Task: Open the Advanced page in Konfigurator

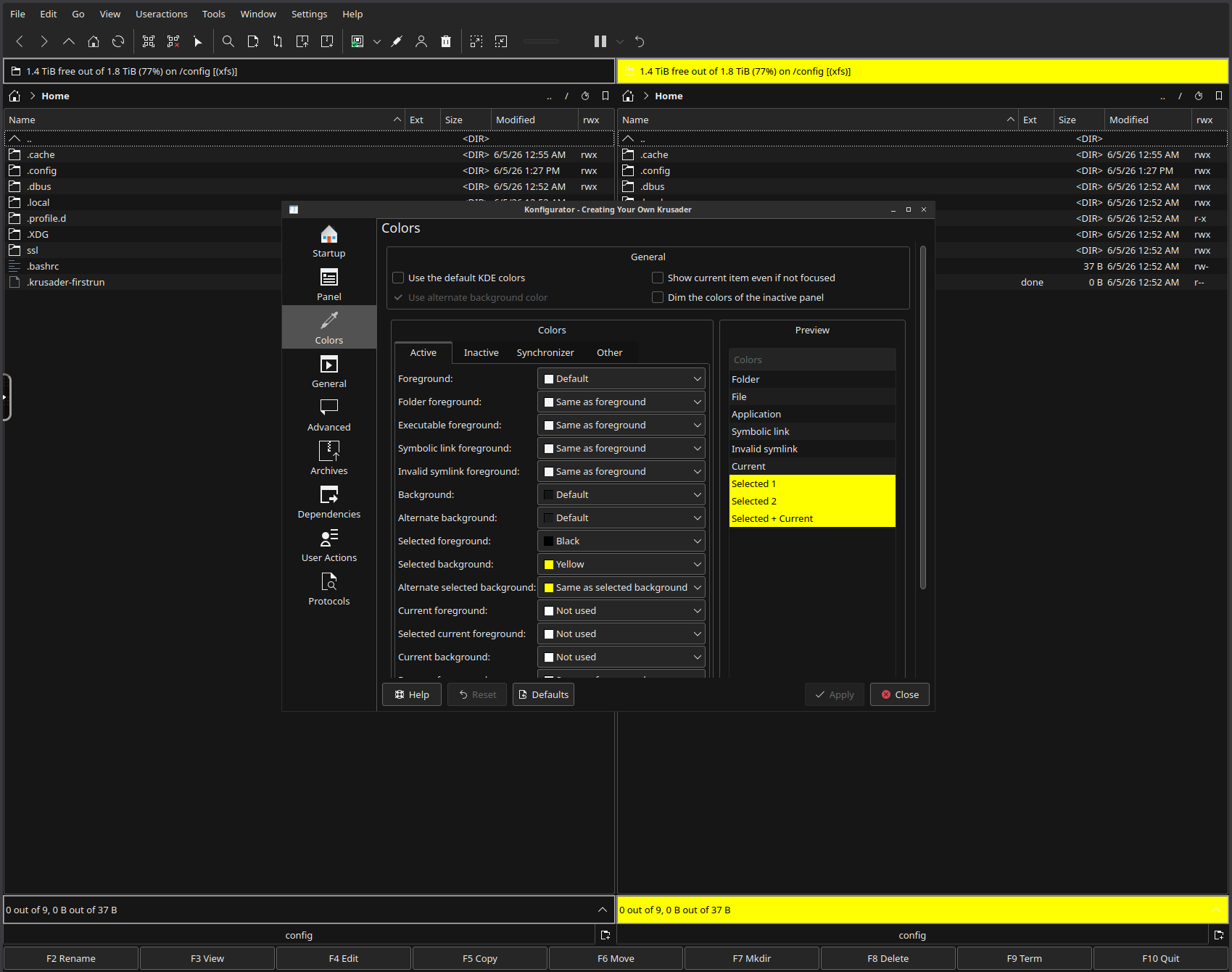Action: [329, 415]
